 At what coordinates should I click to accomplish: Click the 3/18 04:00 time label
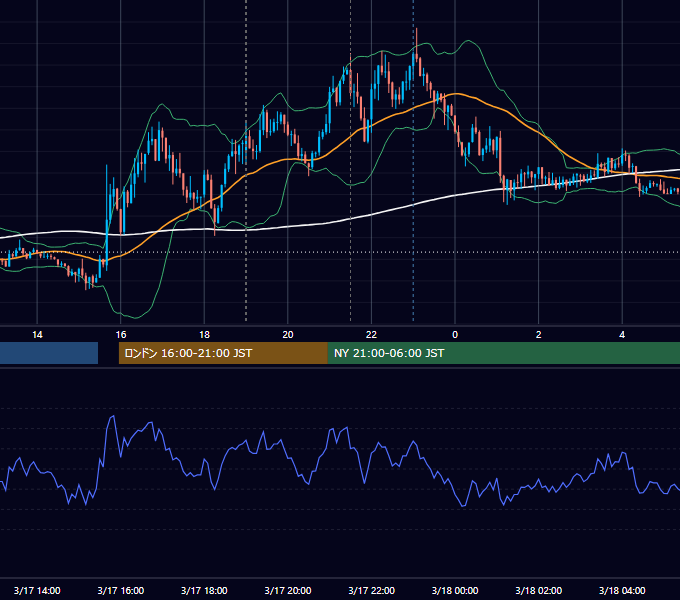click(622, 590)
